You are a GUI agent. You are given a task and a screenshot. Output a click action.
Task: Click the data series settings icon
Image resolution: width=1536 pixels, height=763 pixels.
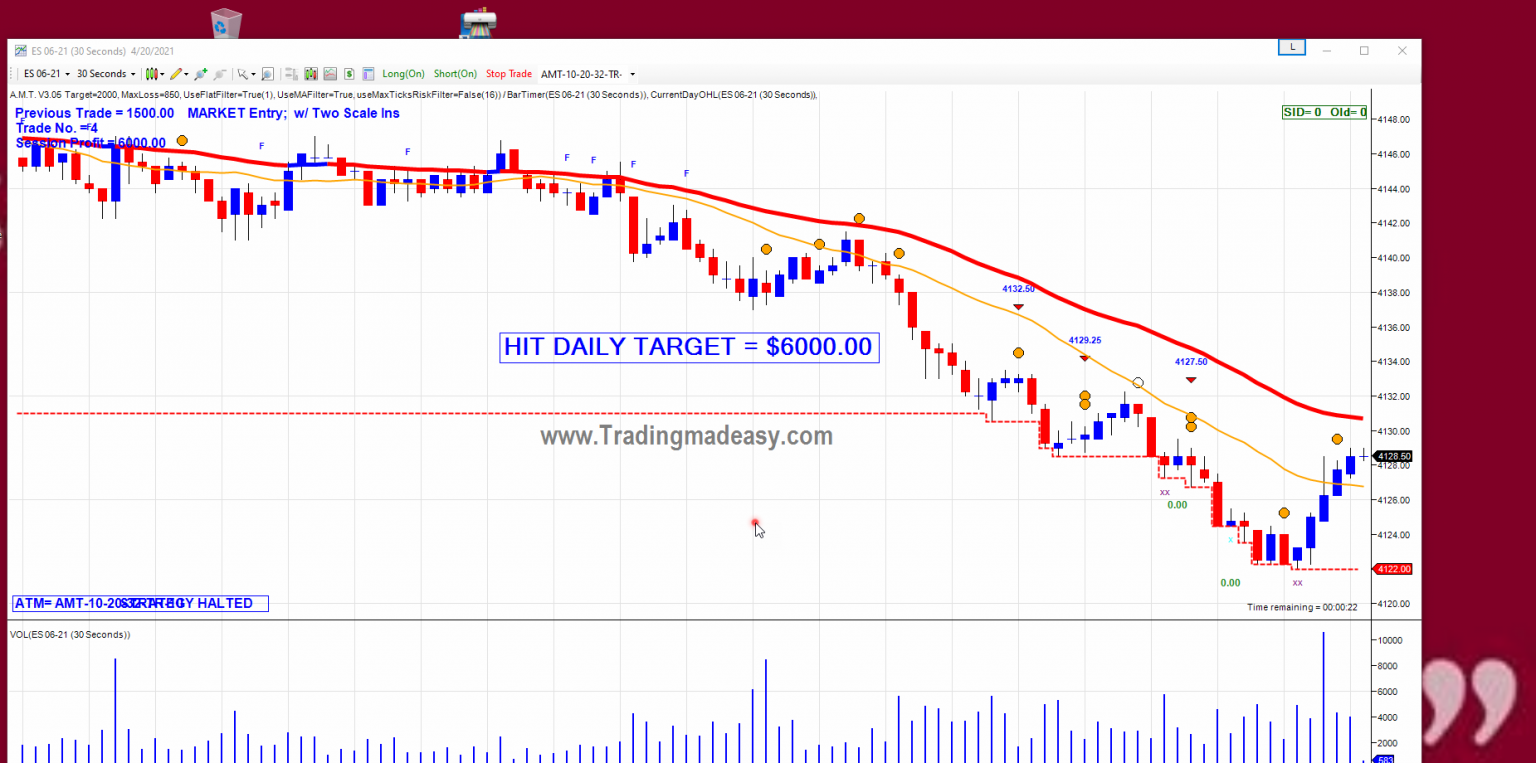click(291, 73)
